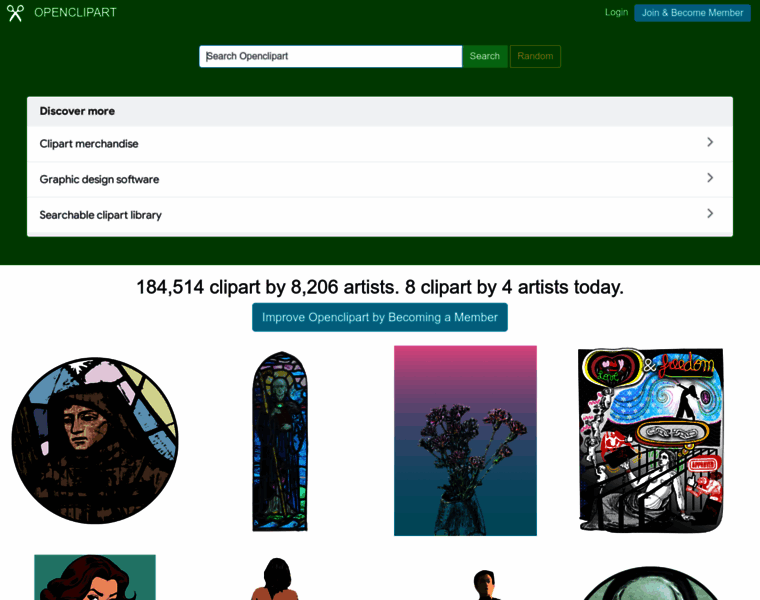This screenshot has height=600, width=760.
Task: Open the Graphic design software entry
Action: click(380, 179)
